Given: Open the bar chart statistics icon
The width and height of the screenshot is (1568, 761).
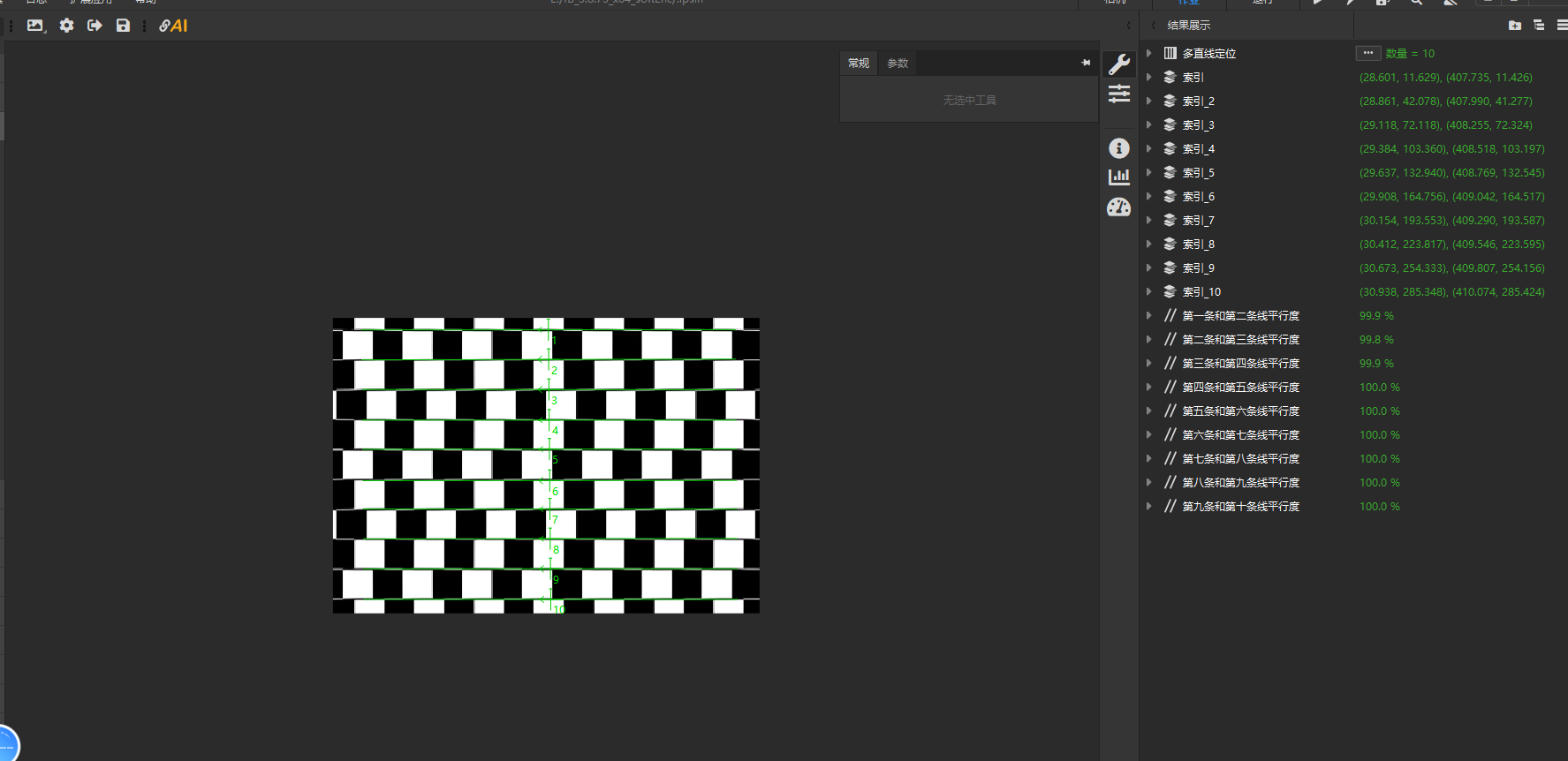Looking at the screenshot, I should click(1118, 177).
